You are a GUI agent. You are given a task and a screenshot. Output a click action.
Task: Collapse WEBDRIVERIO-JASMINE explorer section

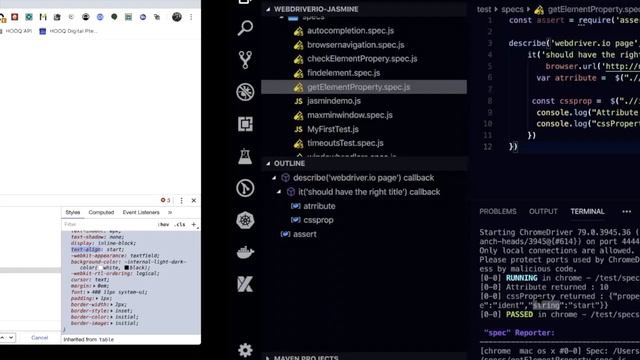tap(268, 9)
